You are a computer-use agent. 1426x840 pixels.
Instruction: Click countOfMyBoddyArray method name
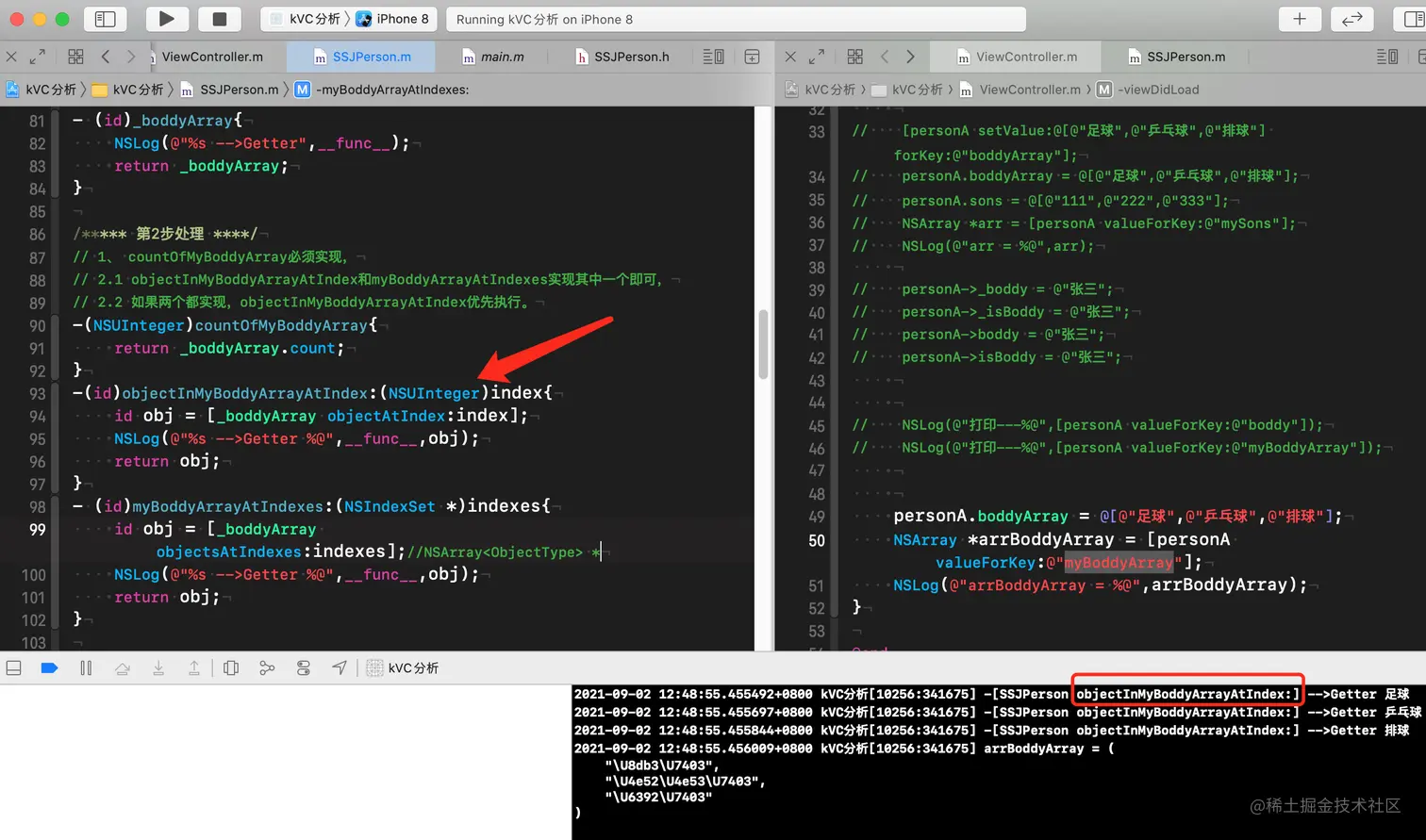(281, 325)
